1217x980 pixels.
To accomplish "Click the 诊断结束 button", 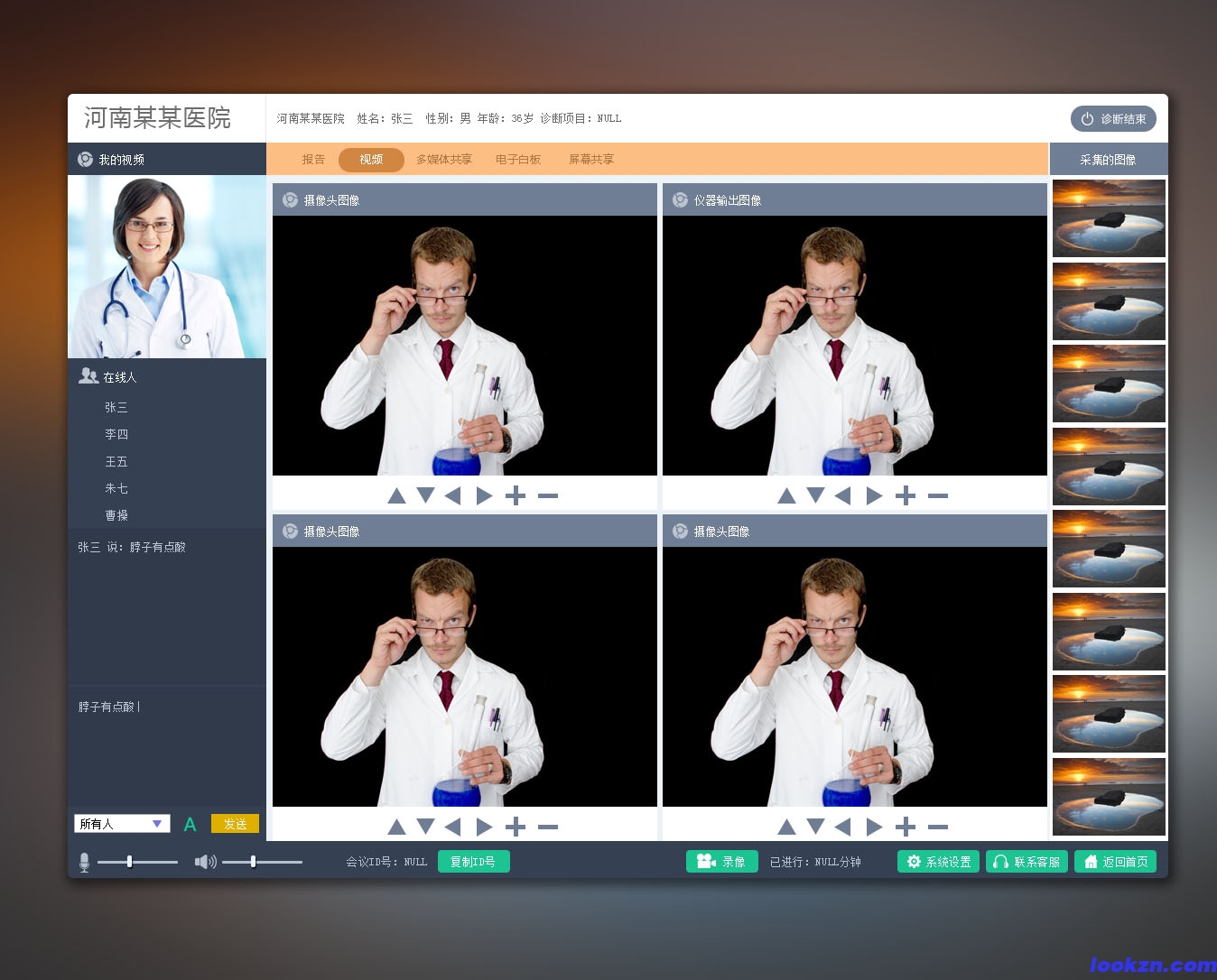I will pyautogui.click(x=1113, y=119).
